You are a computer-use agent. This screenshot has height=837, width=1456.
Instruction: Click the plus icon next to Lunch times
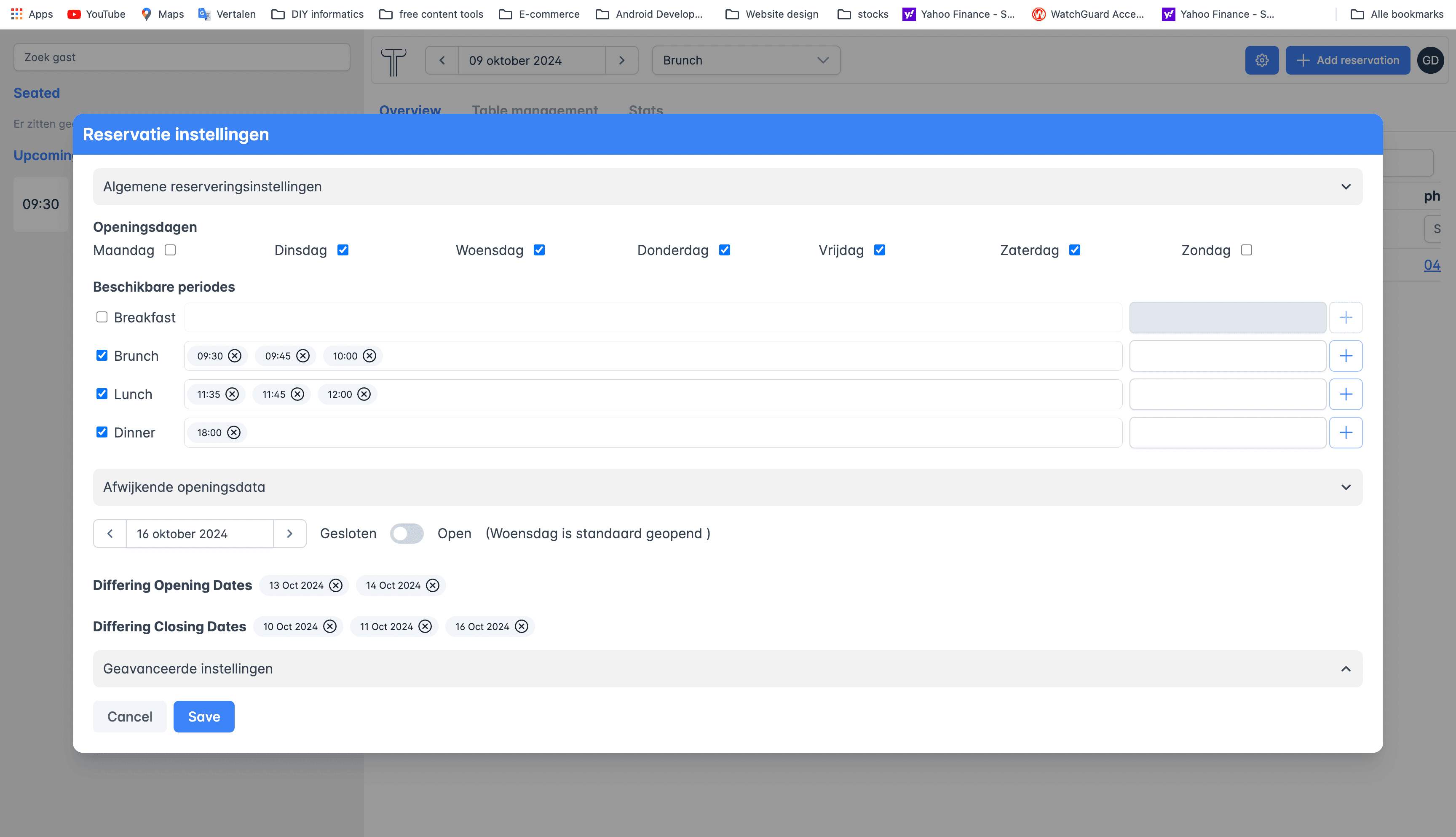point(1346,394)
